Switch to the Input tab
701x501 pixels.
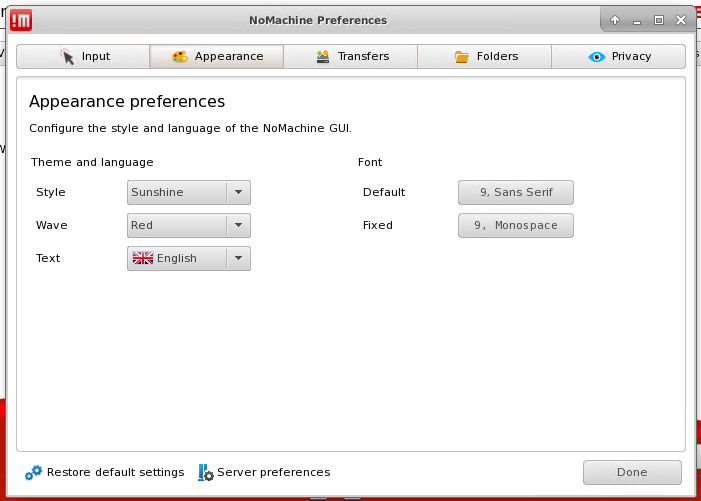83,56
